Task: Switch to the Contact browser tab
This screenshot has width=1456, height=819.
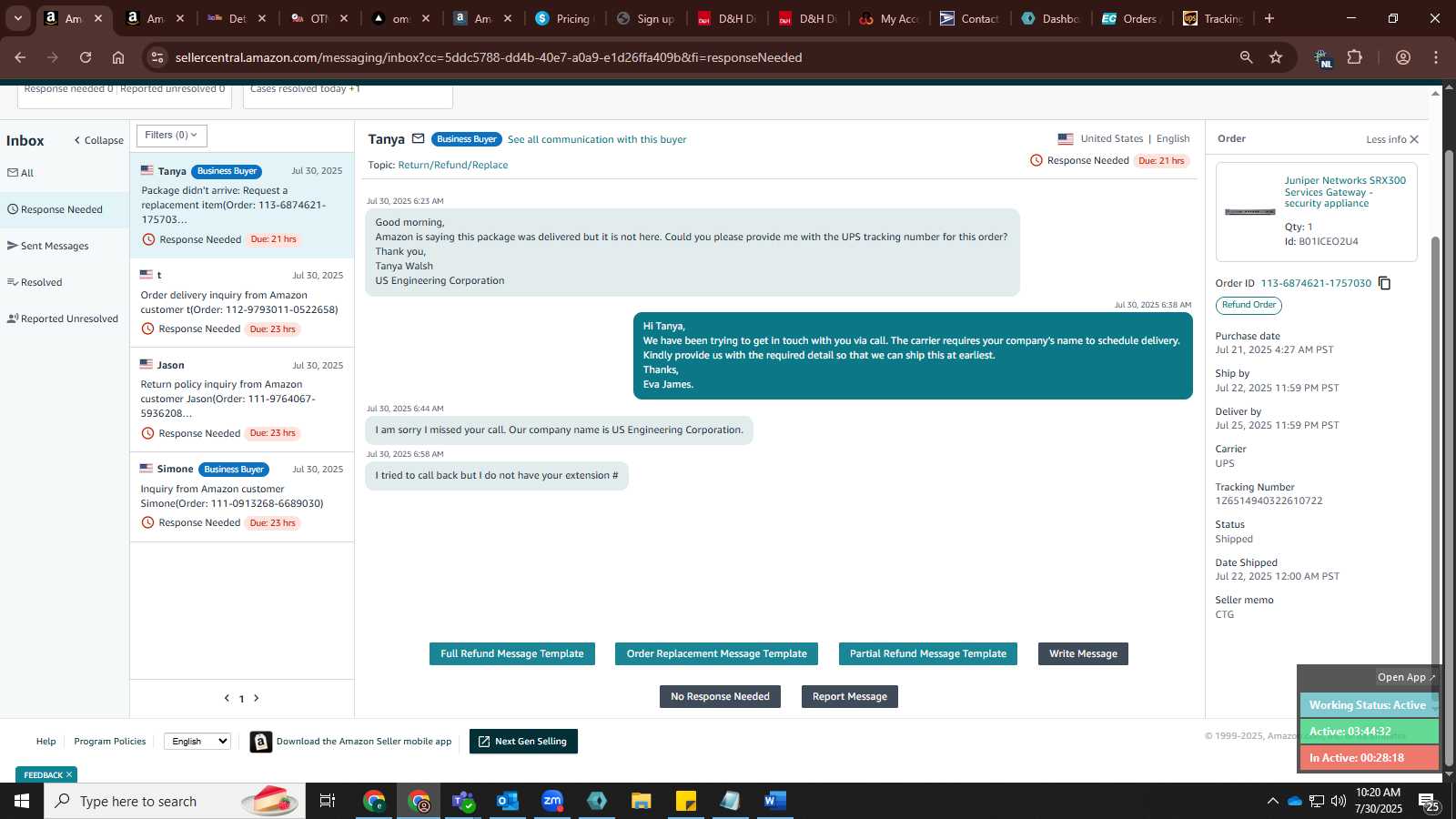Action: [x=969, y=18]
